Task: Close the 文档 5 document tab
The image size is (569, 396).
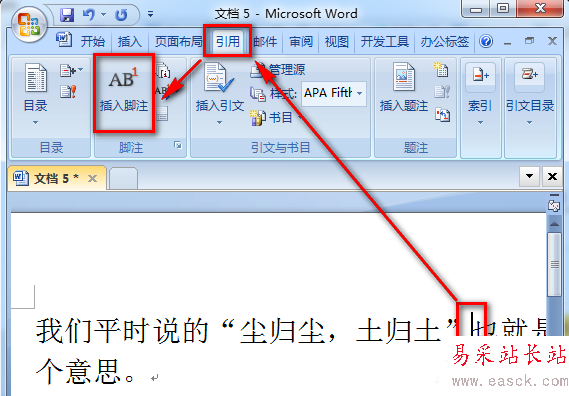Action: point(93,178)
